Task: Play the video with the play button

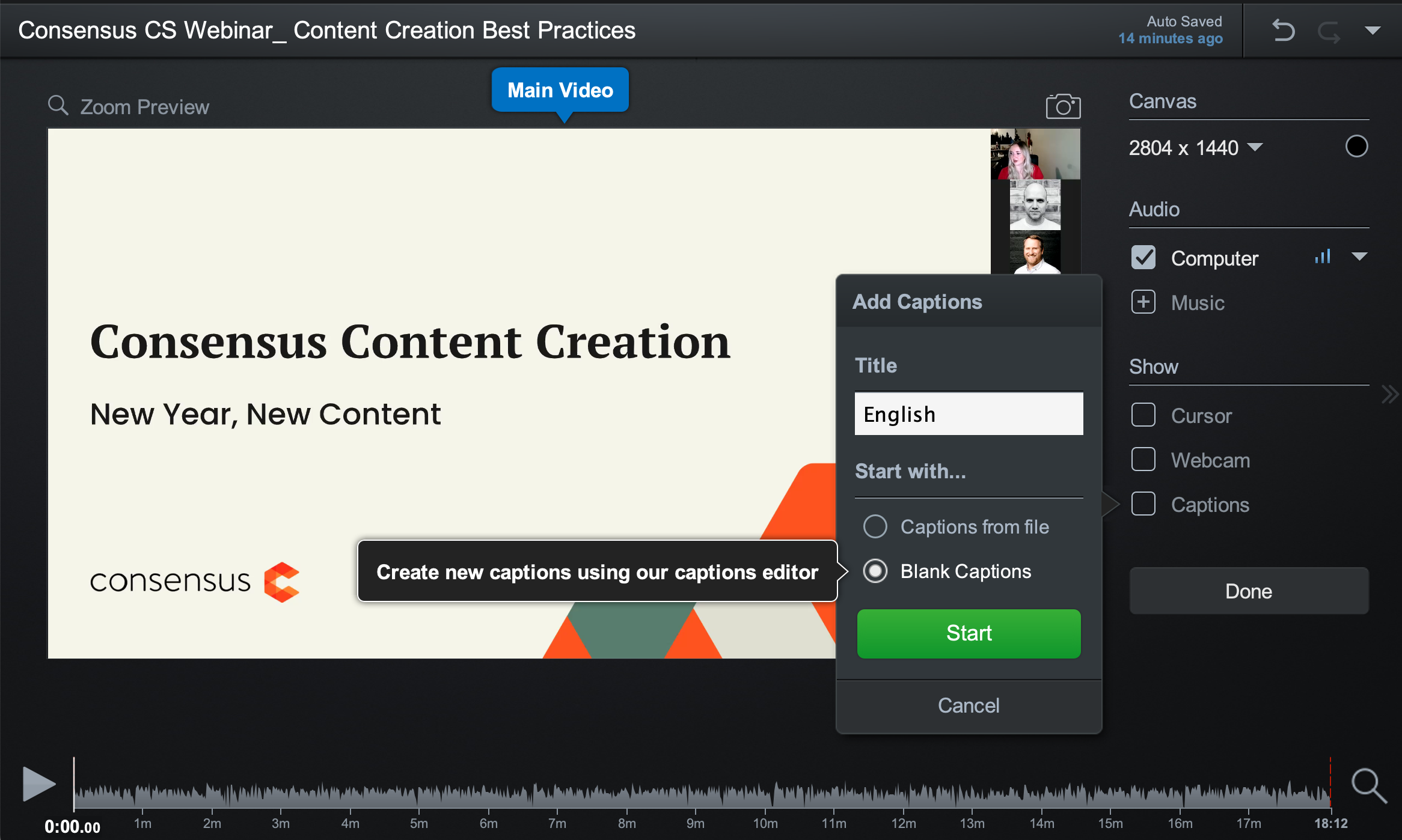Action: (x=38, y=784)
